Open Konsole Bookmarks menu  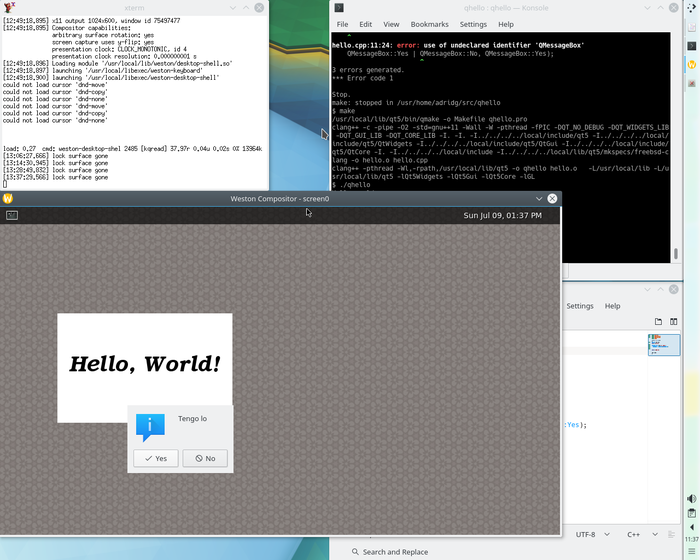[x=429, y=24]
